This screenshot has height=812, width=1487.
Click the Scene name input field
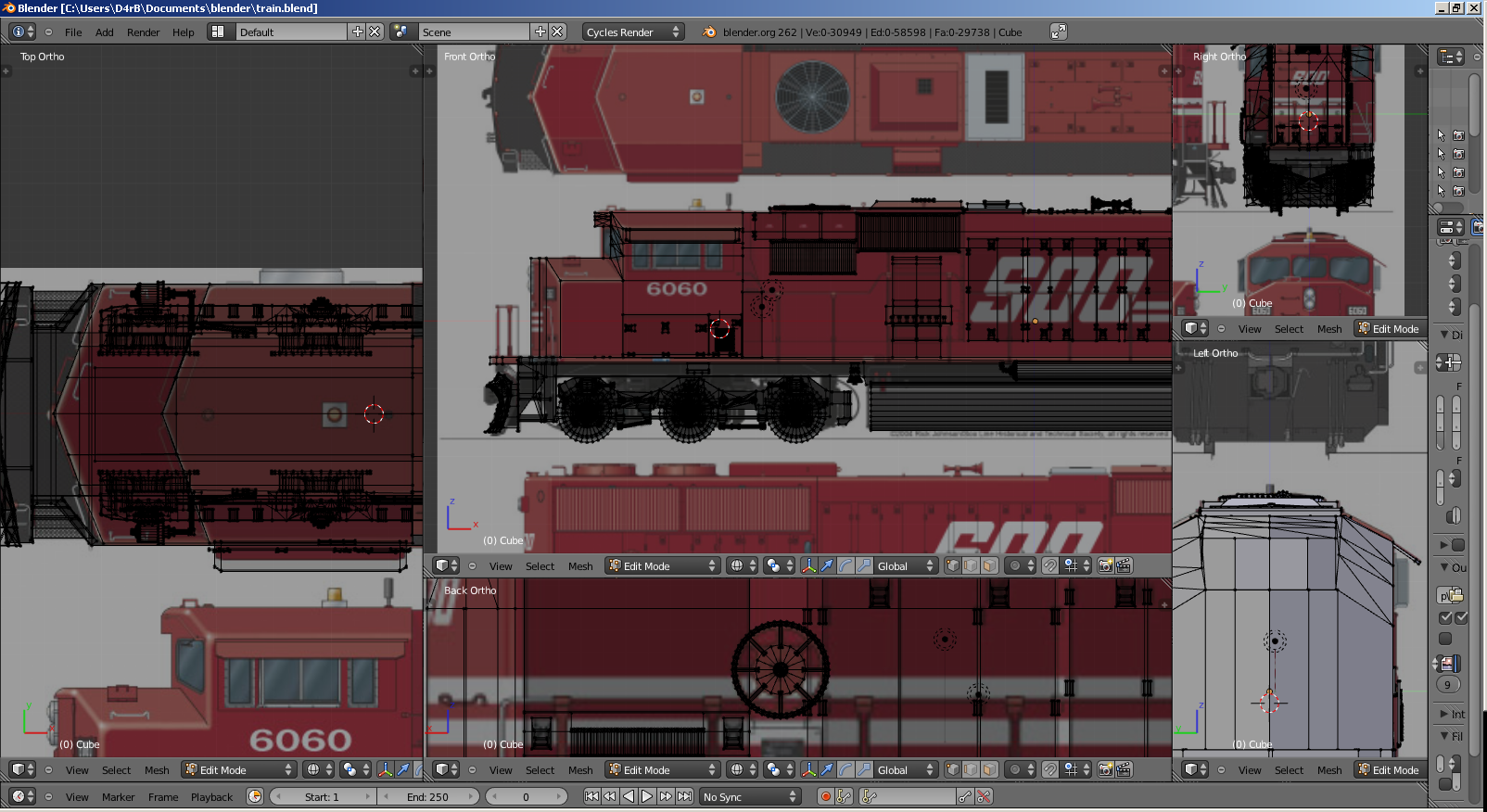pyautogui.click(x=475, y=32)
